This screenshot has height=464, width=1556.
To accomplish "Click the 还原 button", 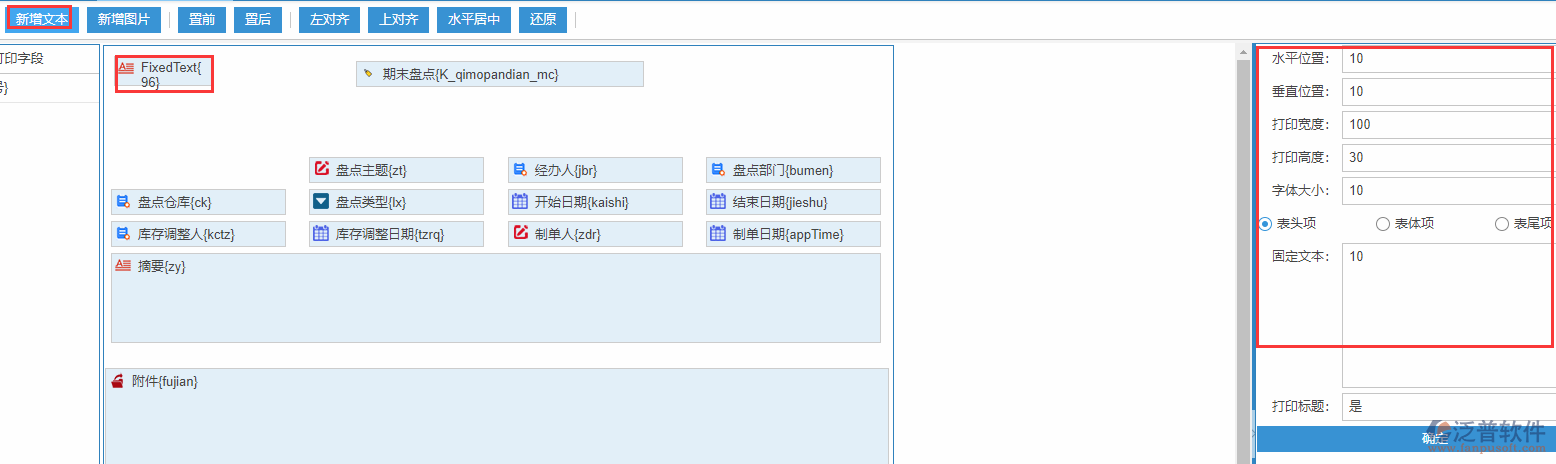I will pyautogui.click(x=543, y=20).
